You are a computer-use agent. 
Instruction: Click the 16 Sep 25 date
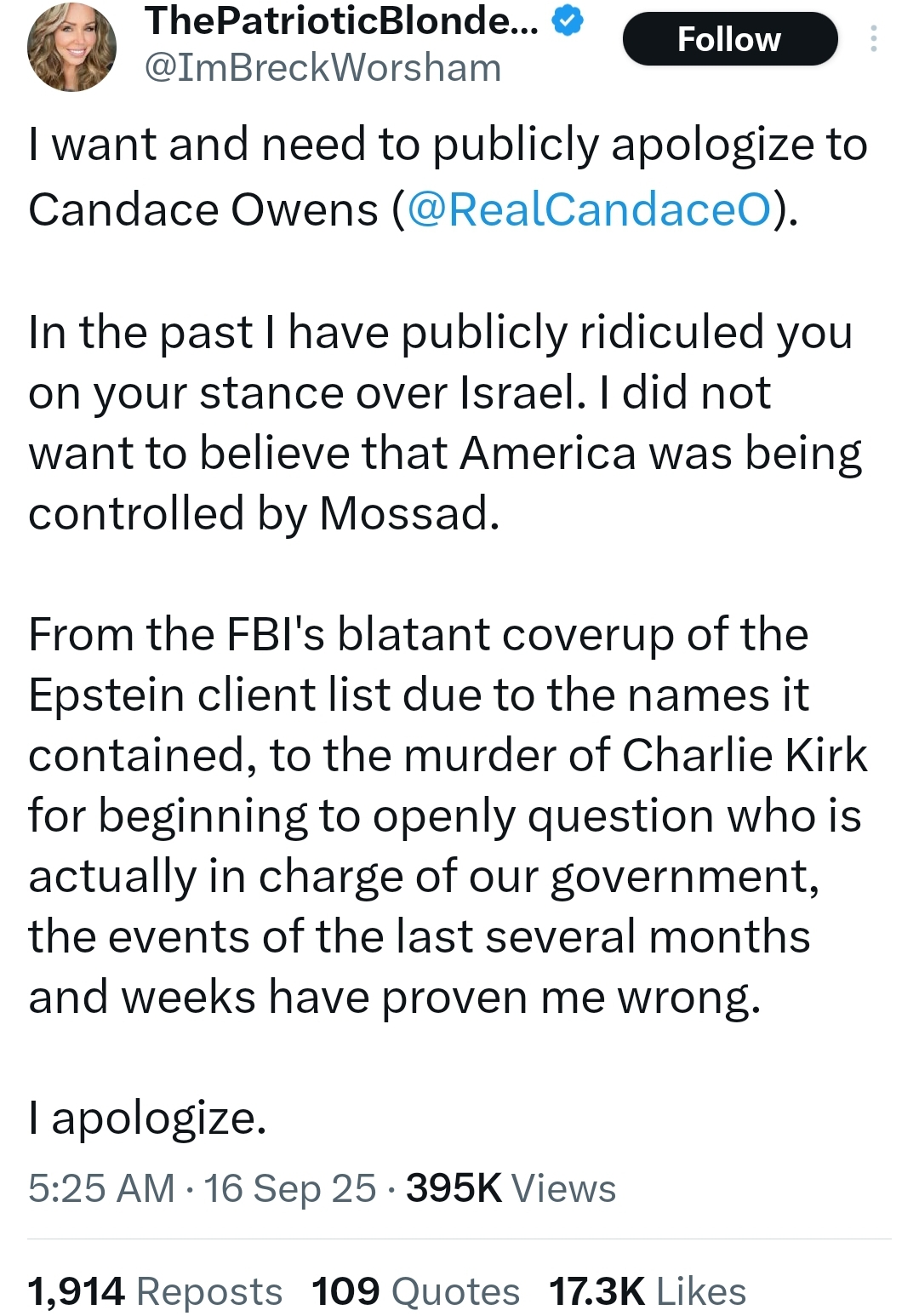click(x=289, y=1188)
